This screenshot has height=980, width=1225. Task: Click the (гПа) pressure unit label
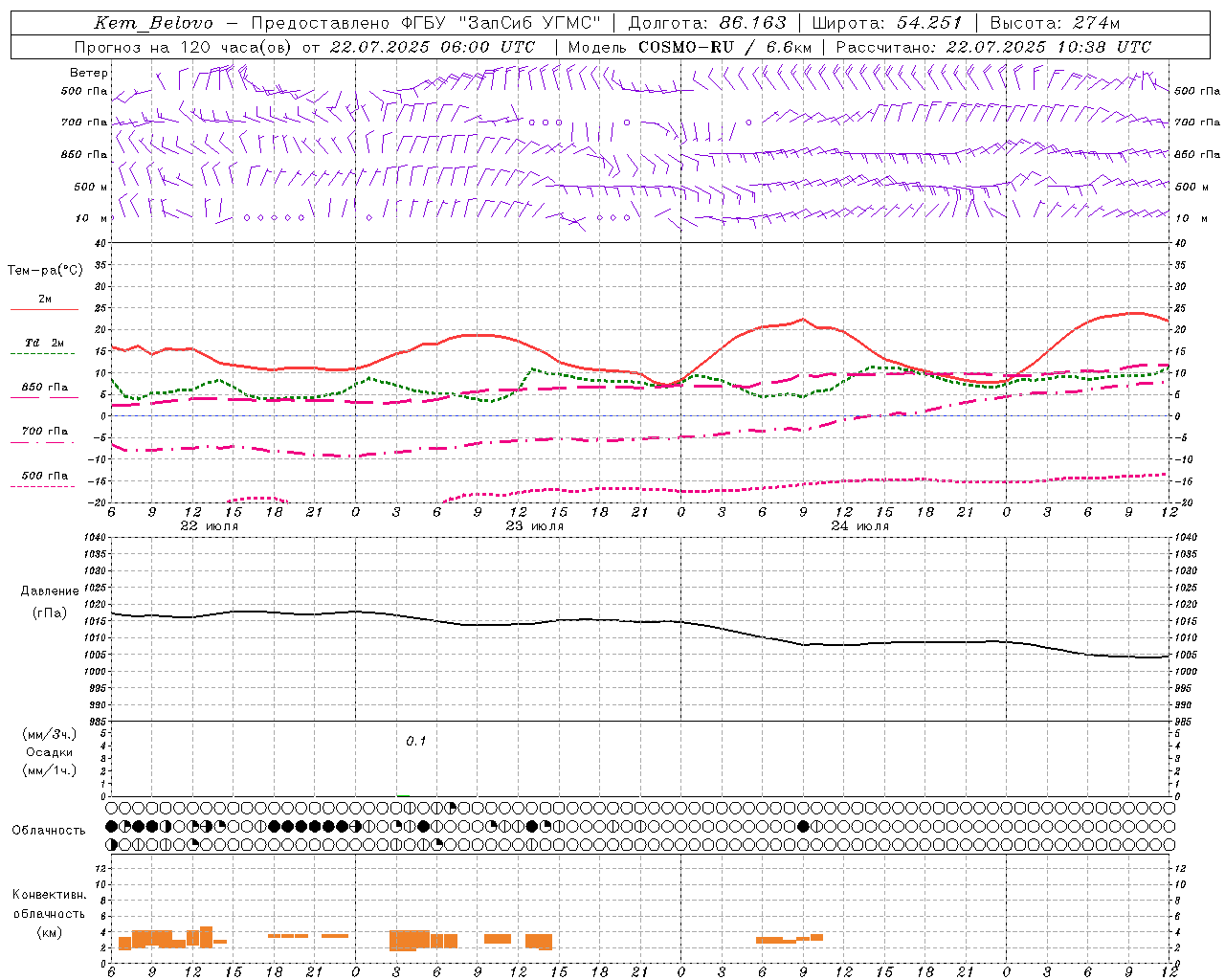click(x=50, y=613)
